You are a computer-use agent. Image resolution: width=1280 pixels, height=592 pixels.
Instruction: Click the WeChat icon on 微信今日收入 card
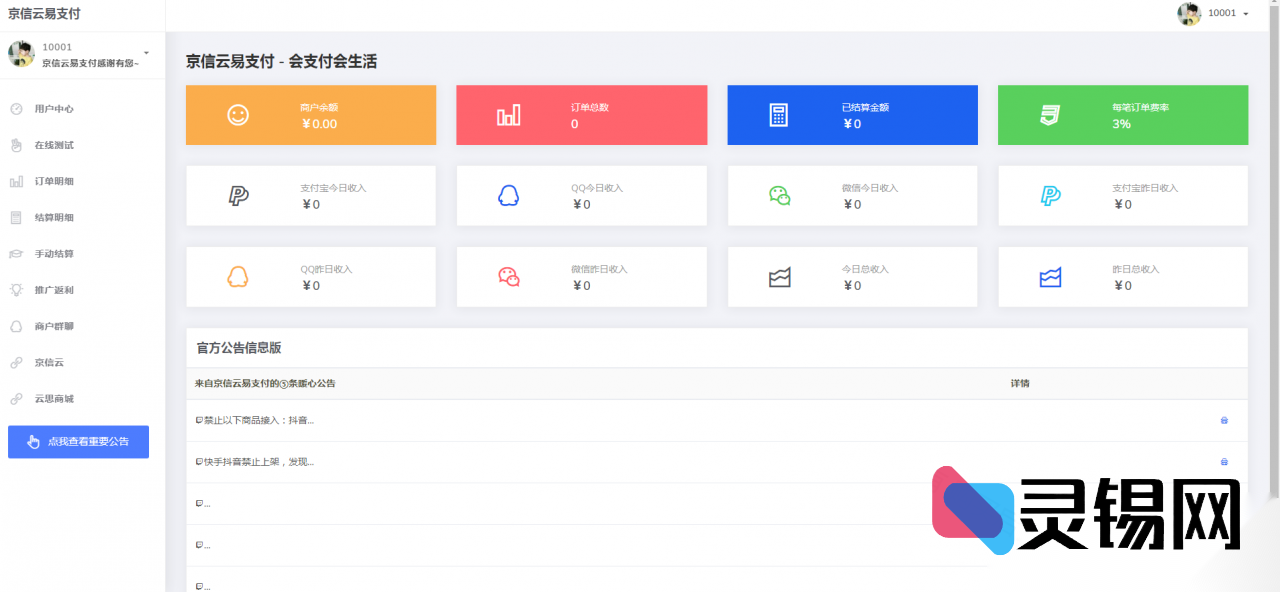[x=780, y=195]
